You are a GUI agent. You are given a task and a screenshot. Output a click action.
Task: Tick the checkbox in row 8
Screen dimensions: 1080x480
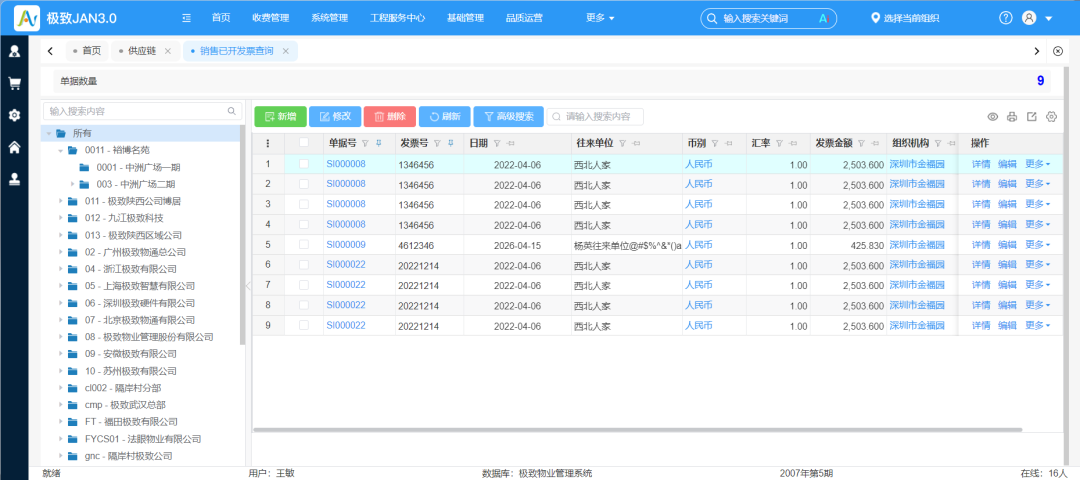(x=304, y=305)
